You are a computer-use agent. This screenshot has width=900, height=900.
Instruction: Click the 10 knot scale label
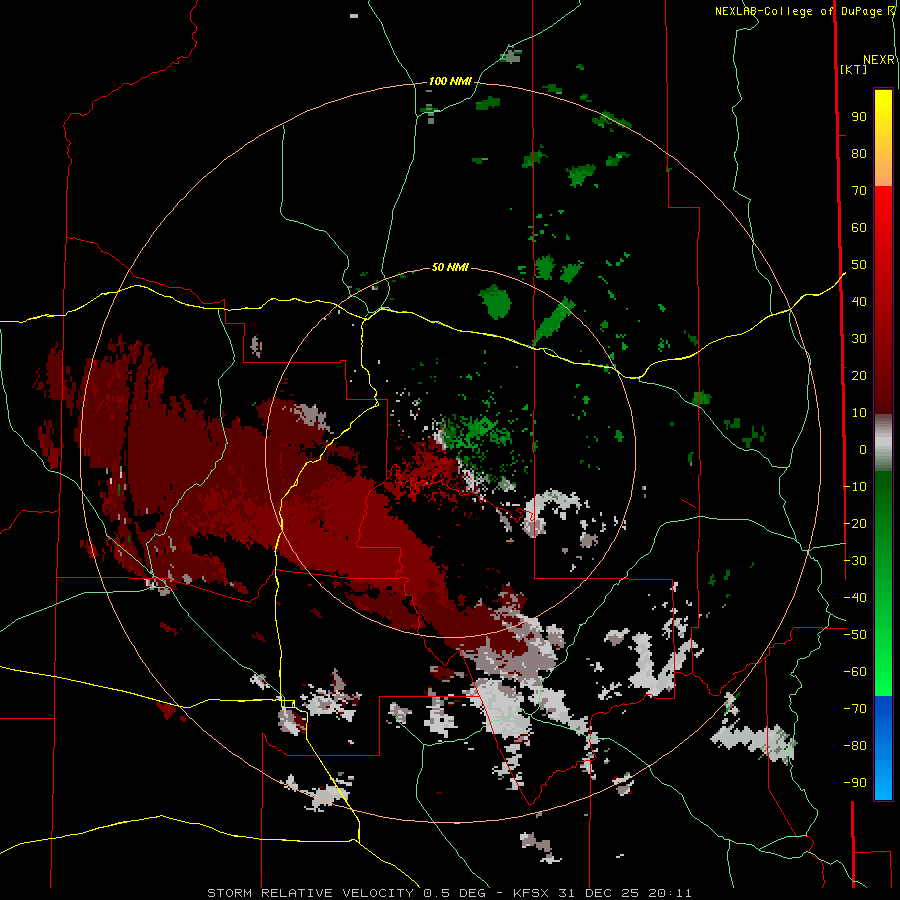(x=859, y=413)
